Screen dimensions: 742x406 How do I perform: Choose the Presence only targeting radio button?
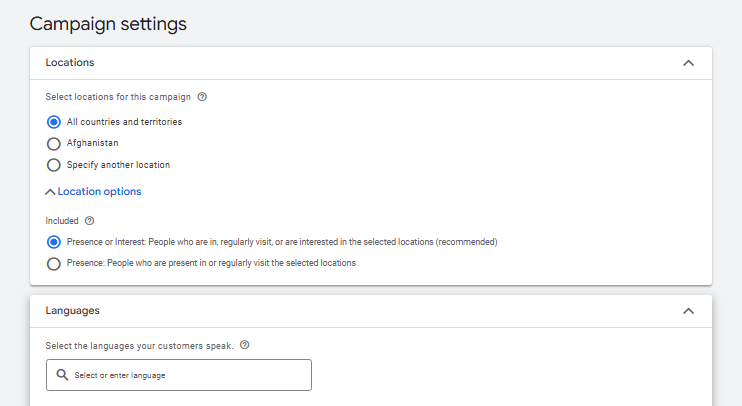[53, 264]
